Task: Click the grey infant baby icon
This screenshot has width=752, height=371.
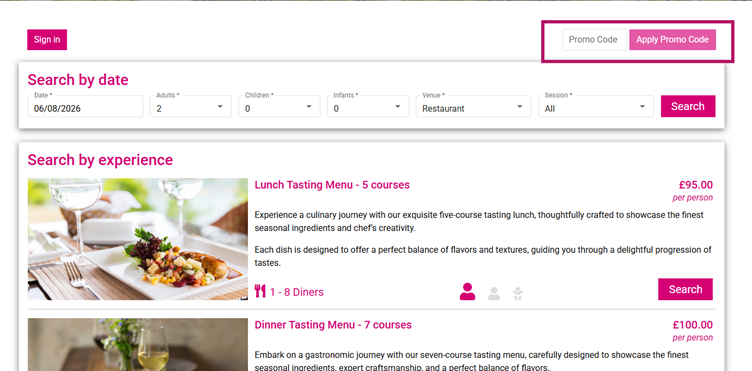Action: [x=517, y=293]
